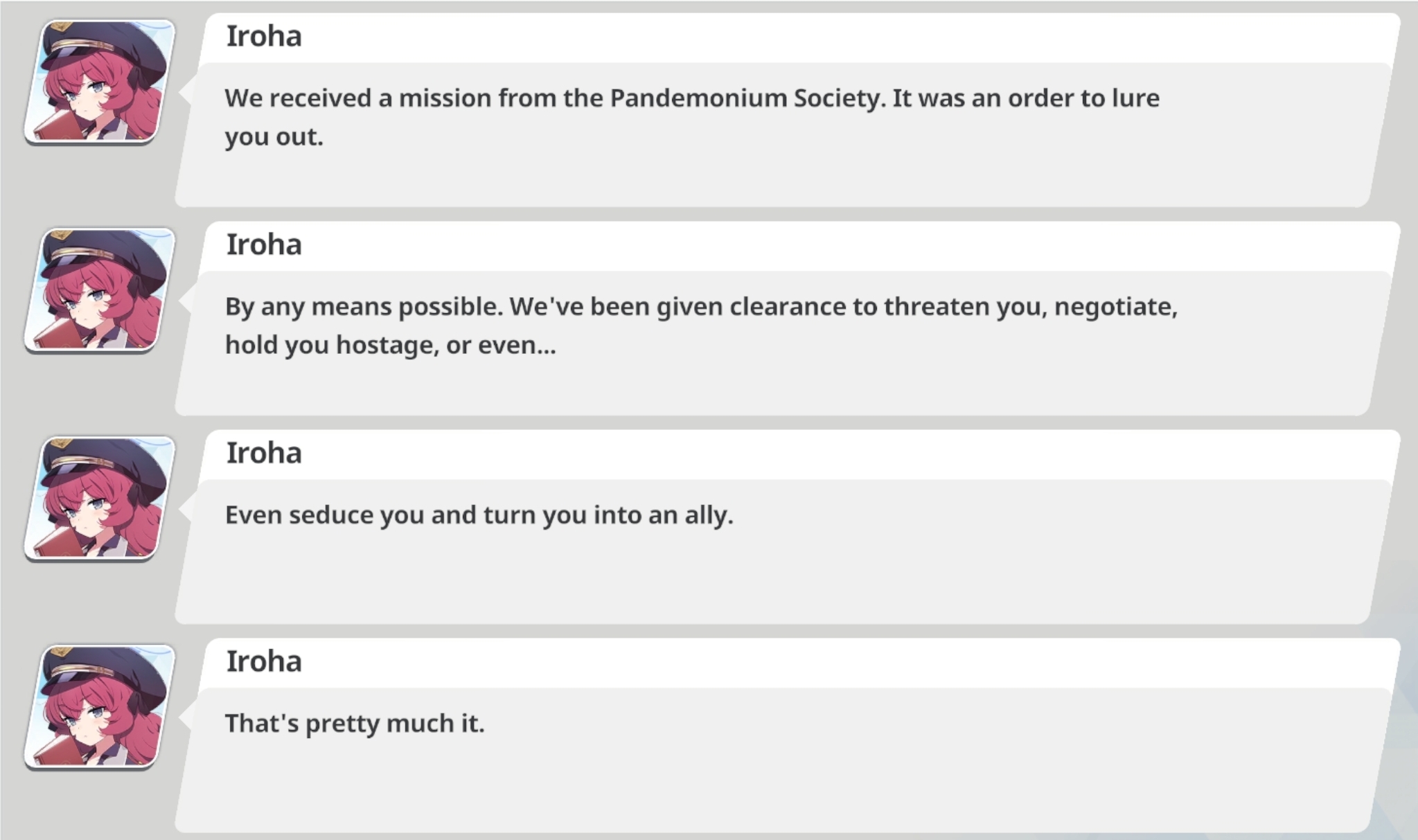Screen dimensions: 1418x840
Task: Click the Iroha name above 'That's pretty much it'
Action: (x=264, y=662)
